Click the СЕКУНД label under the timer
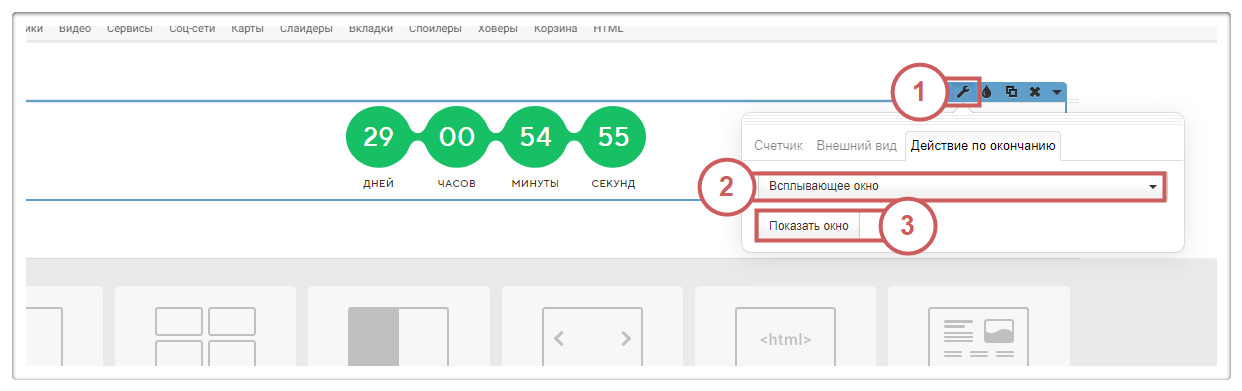This screenshot has height=391, width=1242. coord(614,185)
